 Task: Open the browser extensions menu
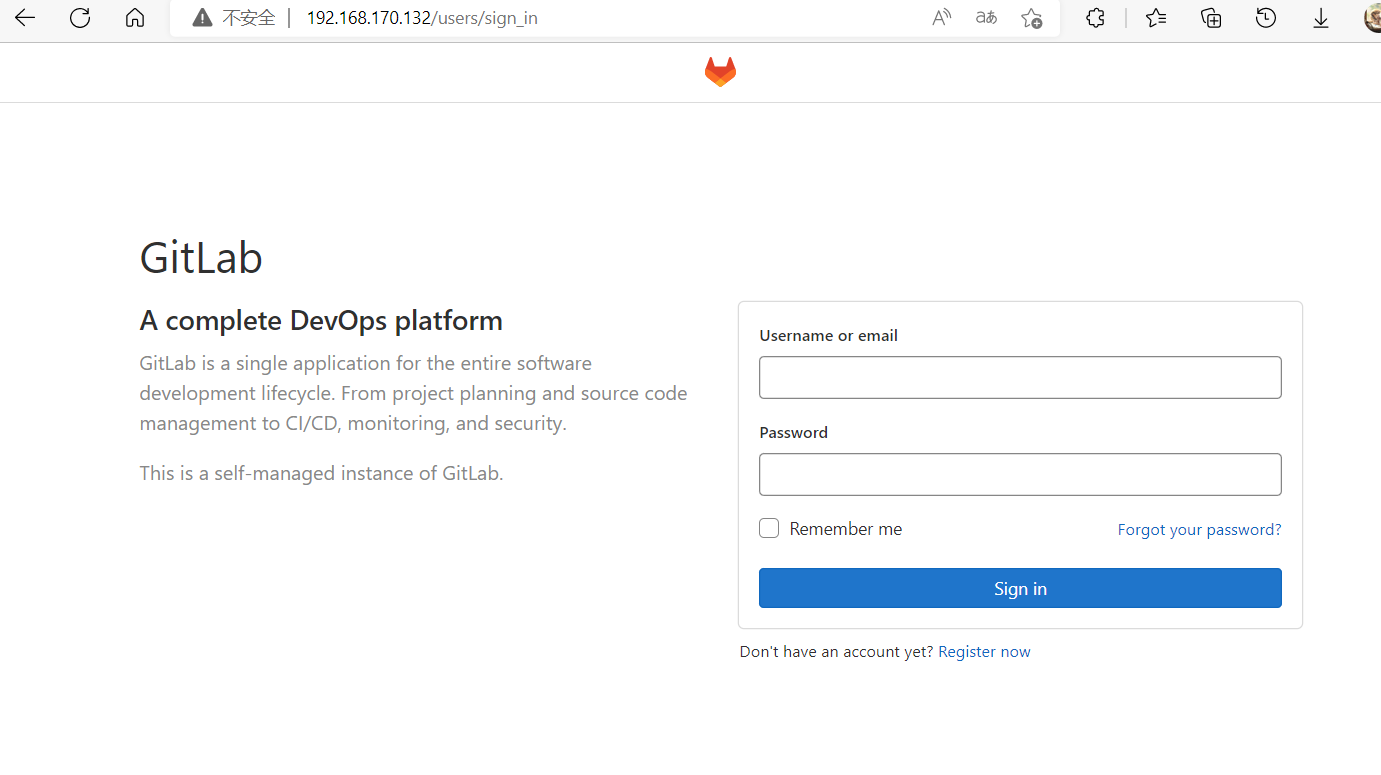tap(1096, 18)
